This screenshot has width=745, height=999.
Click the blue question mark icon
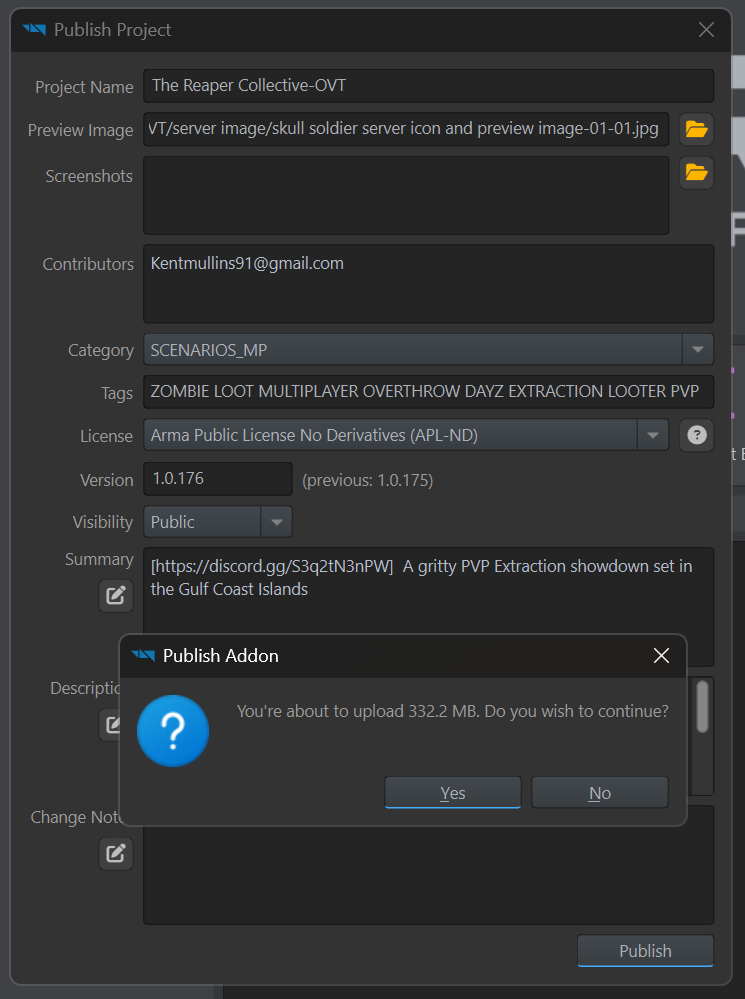(x=173, y=731)
